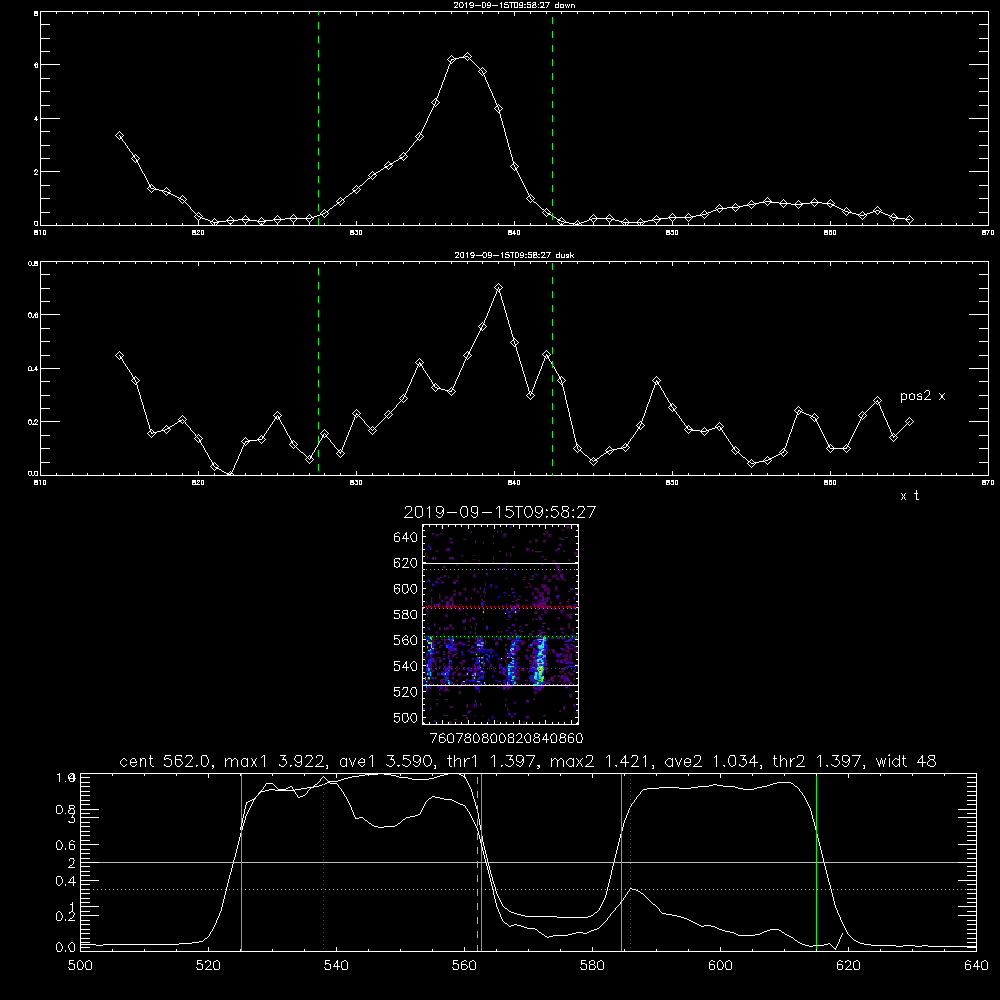Click the '560' y-axis label of the heatmap
The height and width of the screenshot is (1000, 1000).
coord(406,640)
